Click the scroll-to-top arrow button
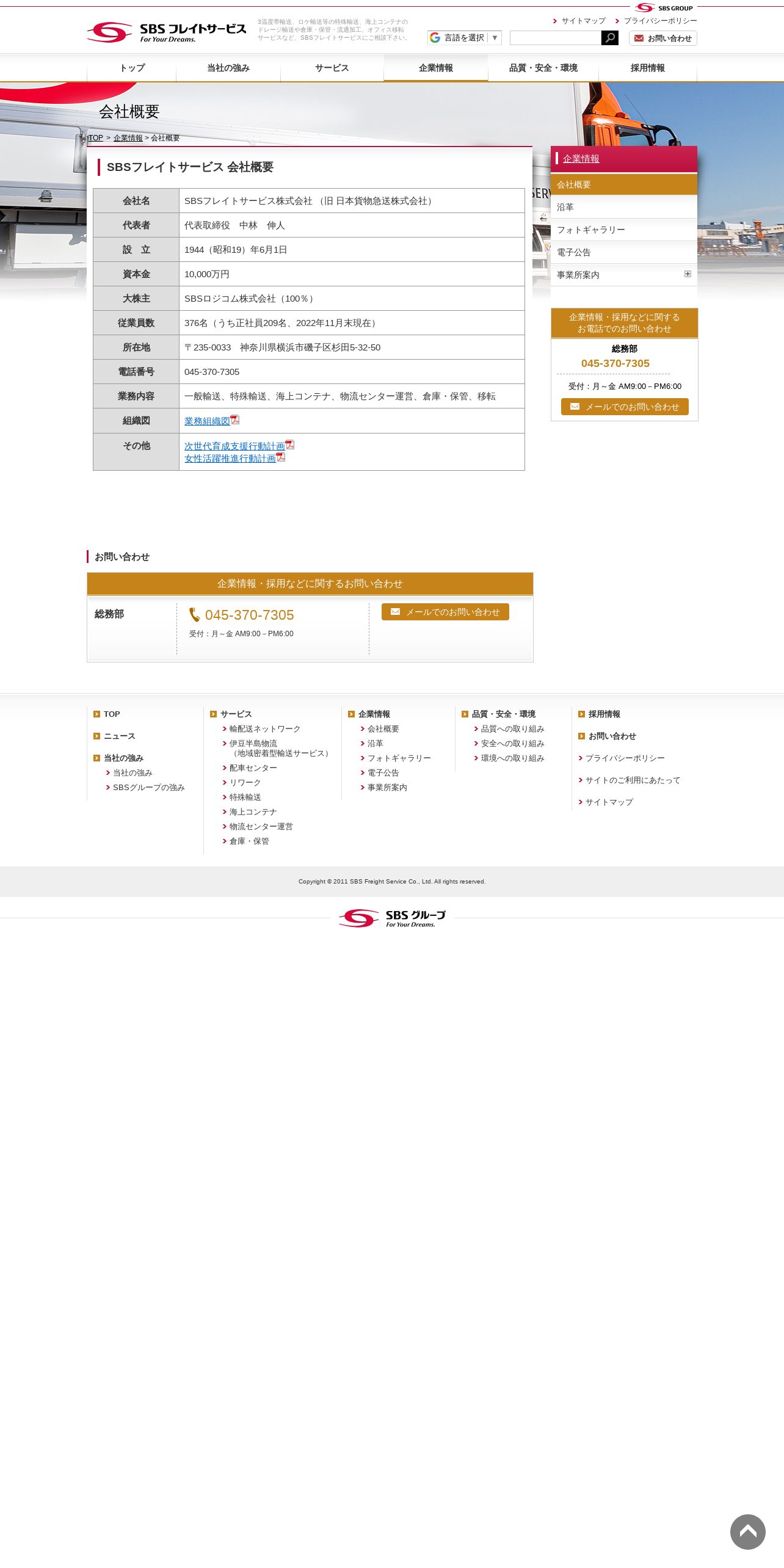784x1568 pixels. point(747,1531)
